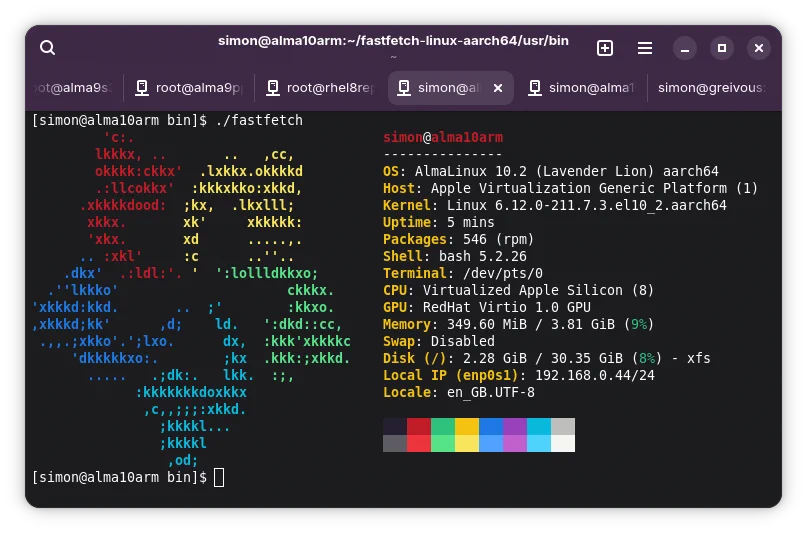
Task: Minimize the terminal window
Action: (x=685, y=48)
